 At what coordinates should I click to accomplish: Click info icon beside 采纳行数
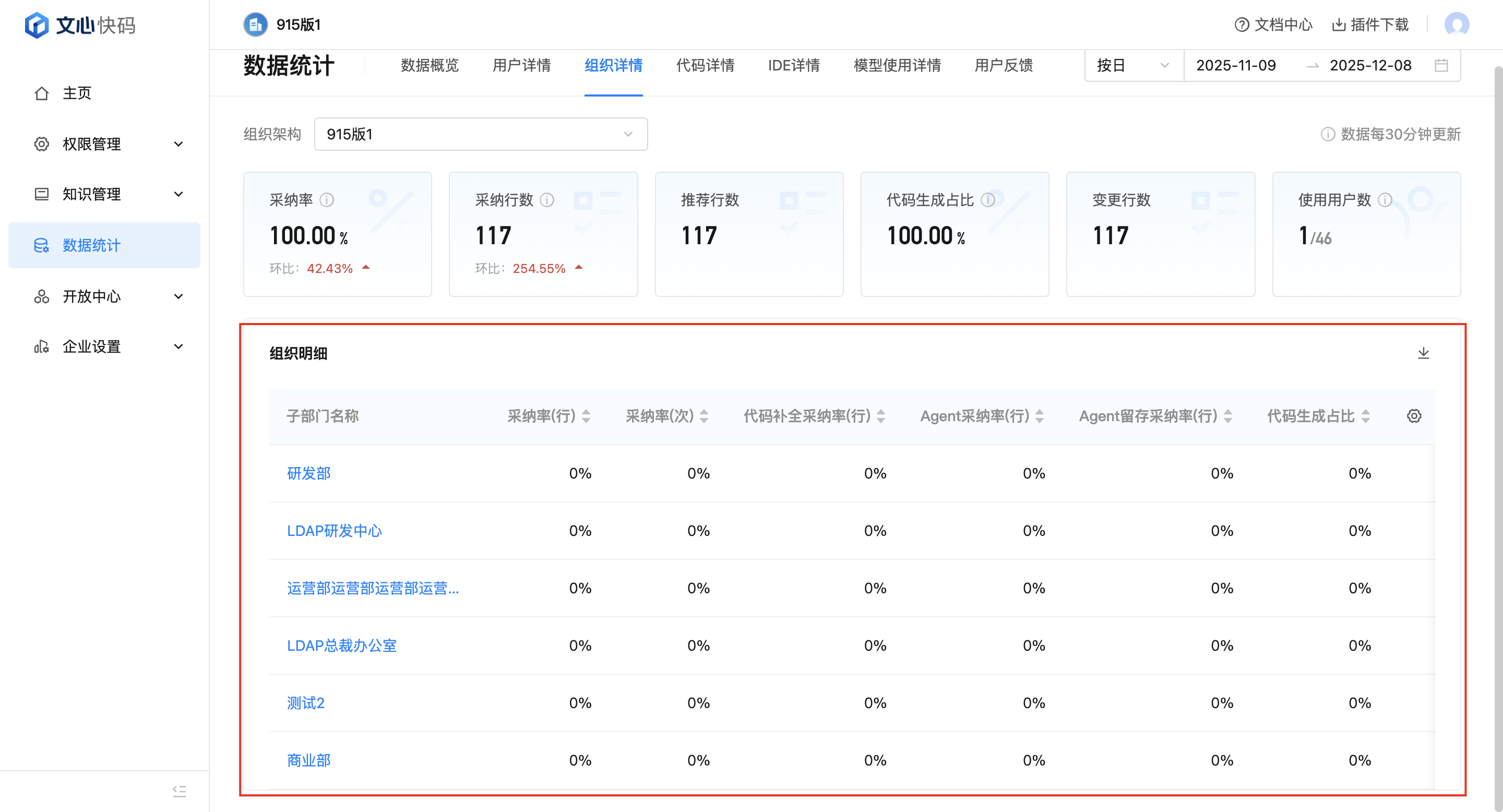[547, 200]
